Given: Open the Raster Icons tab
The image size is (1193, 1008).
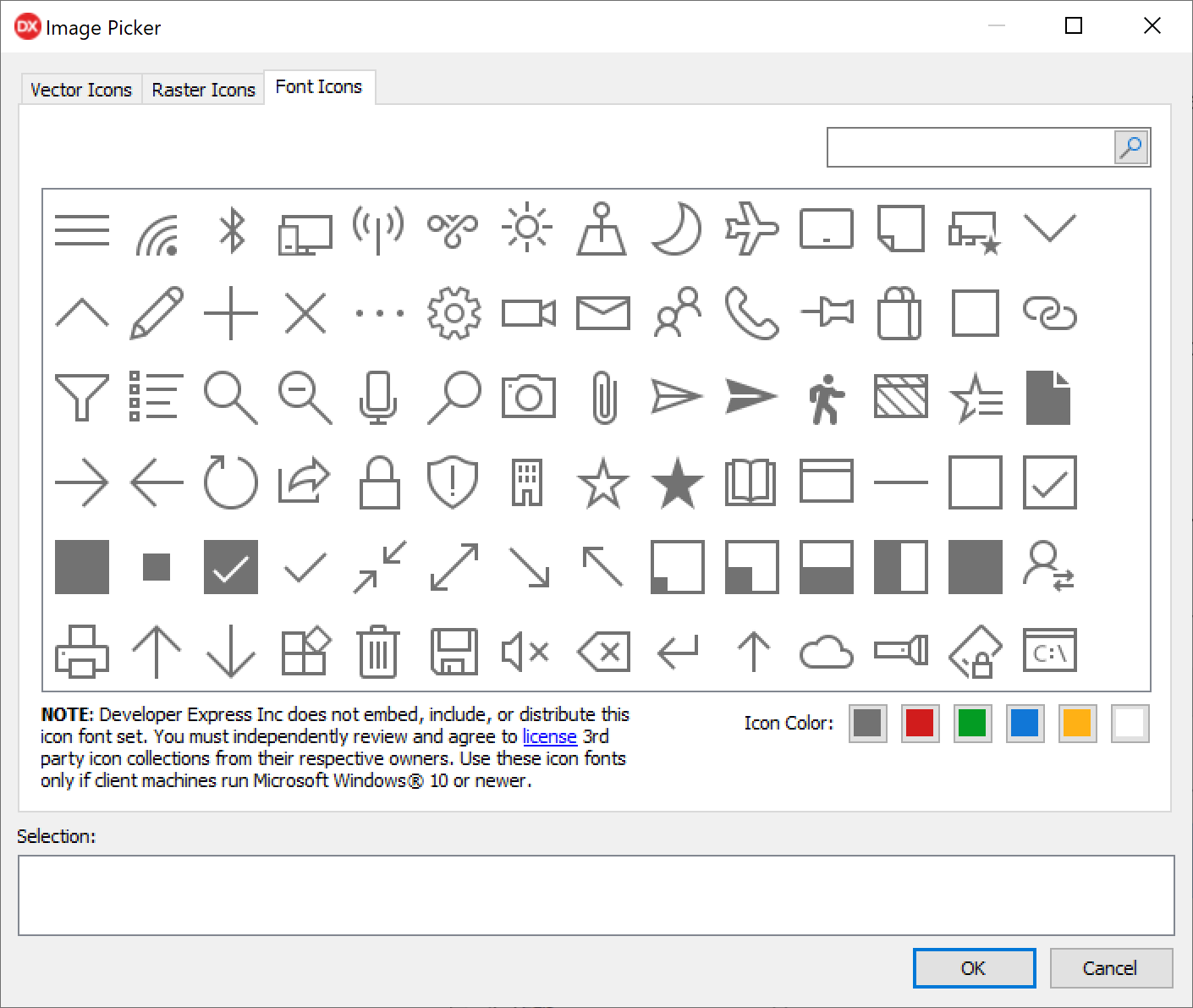Looking at the screenshot, I should coord(203,90).
